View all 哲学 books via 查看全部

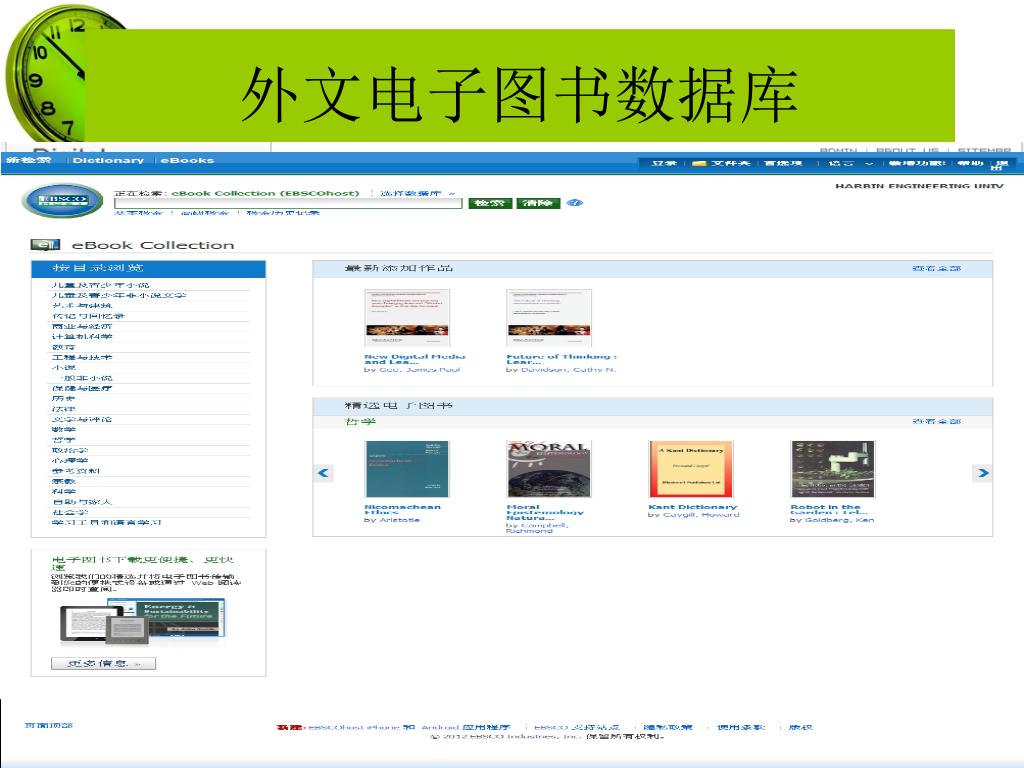point(936,421)
